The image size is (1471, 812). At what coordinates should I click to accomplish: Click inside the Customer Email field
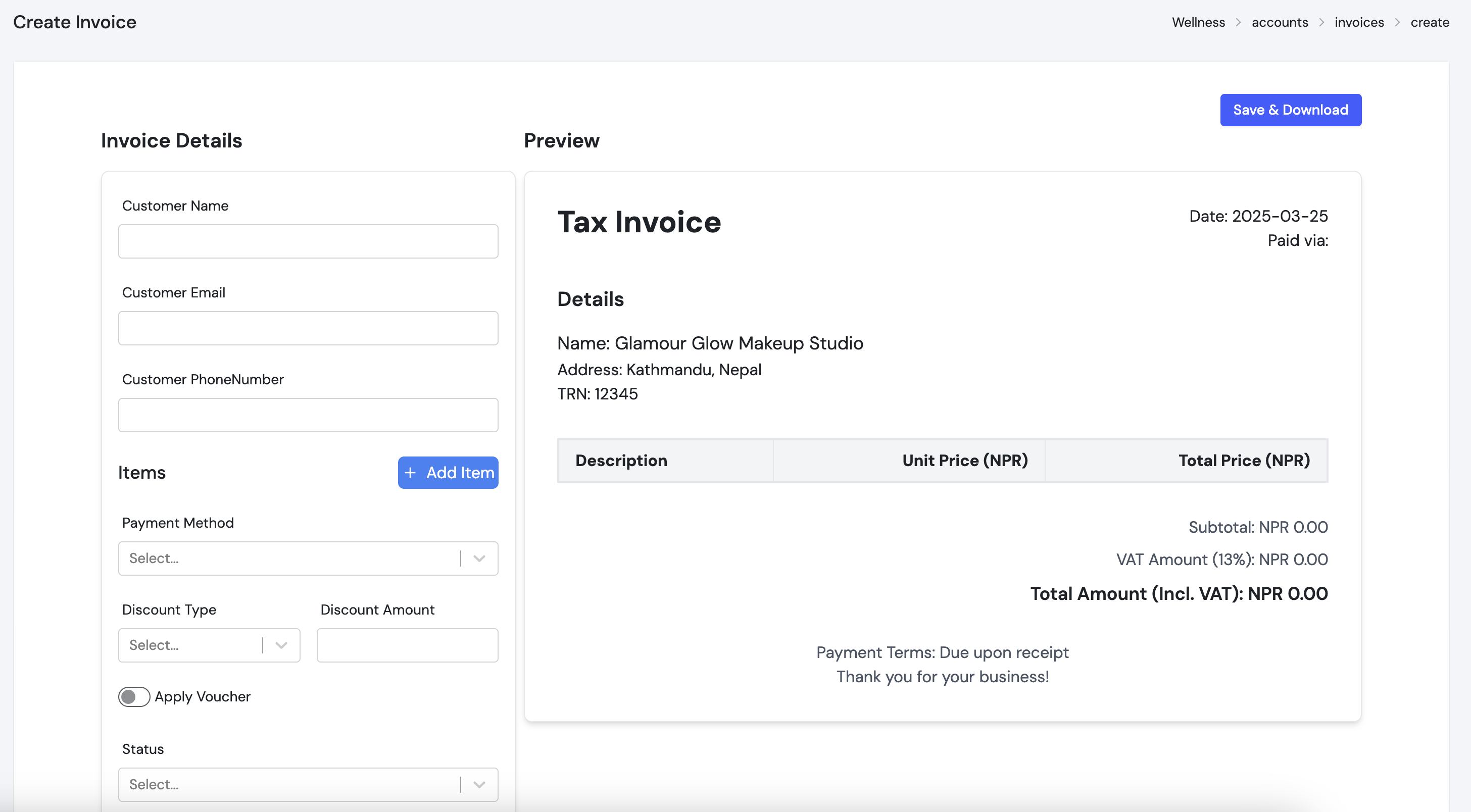pyautogui.click(x=308, y=328)
